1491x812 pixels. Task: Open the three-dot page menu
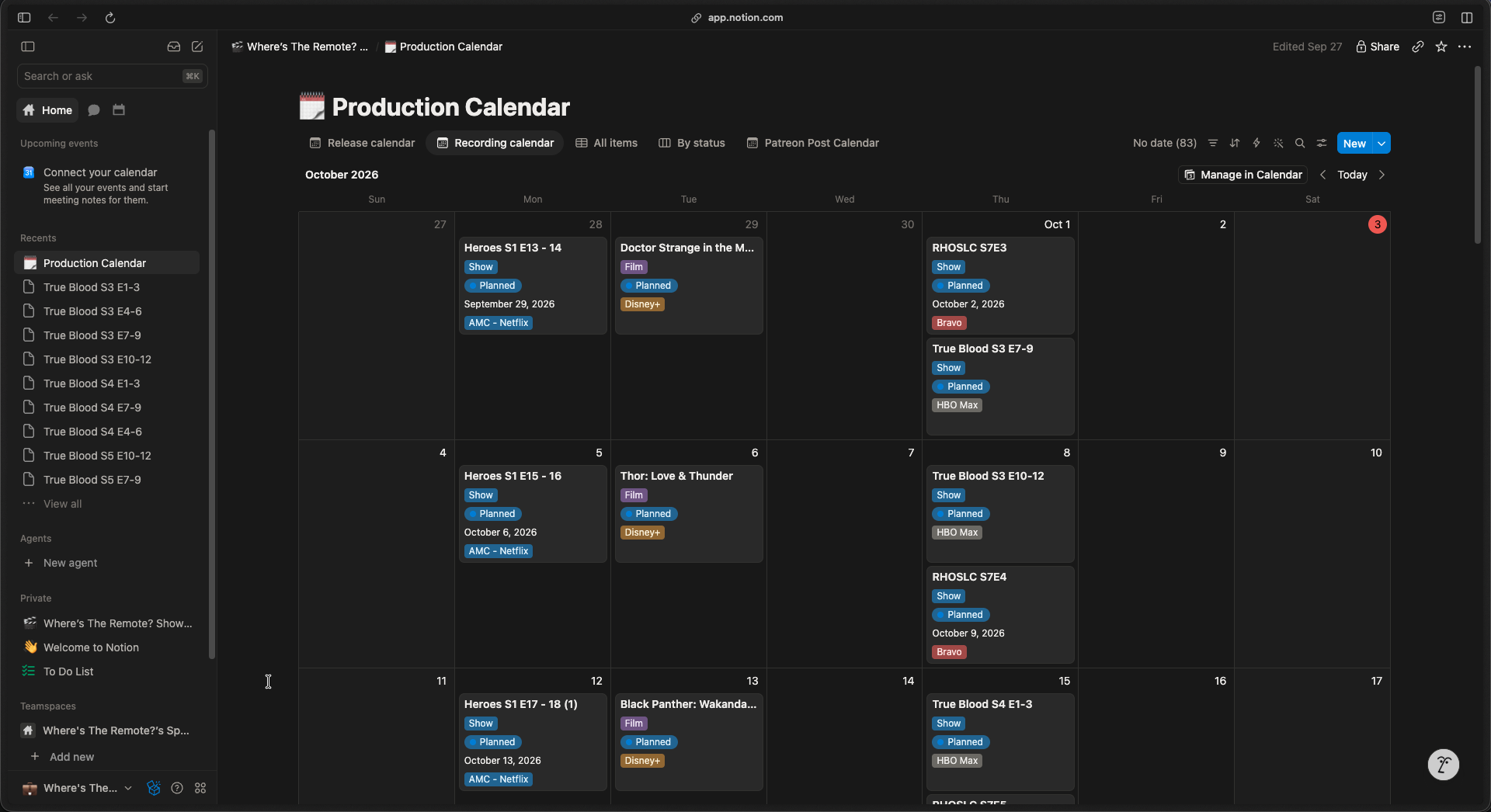[1465, 47]
